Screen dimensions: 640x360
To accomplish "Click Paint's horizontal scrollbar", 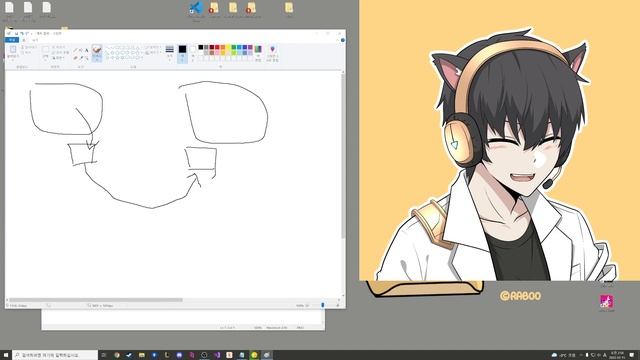I will coord(96,300).
